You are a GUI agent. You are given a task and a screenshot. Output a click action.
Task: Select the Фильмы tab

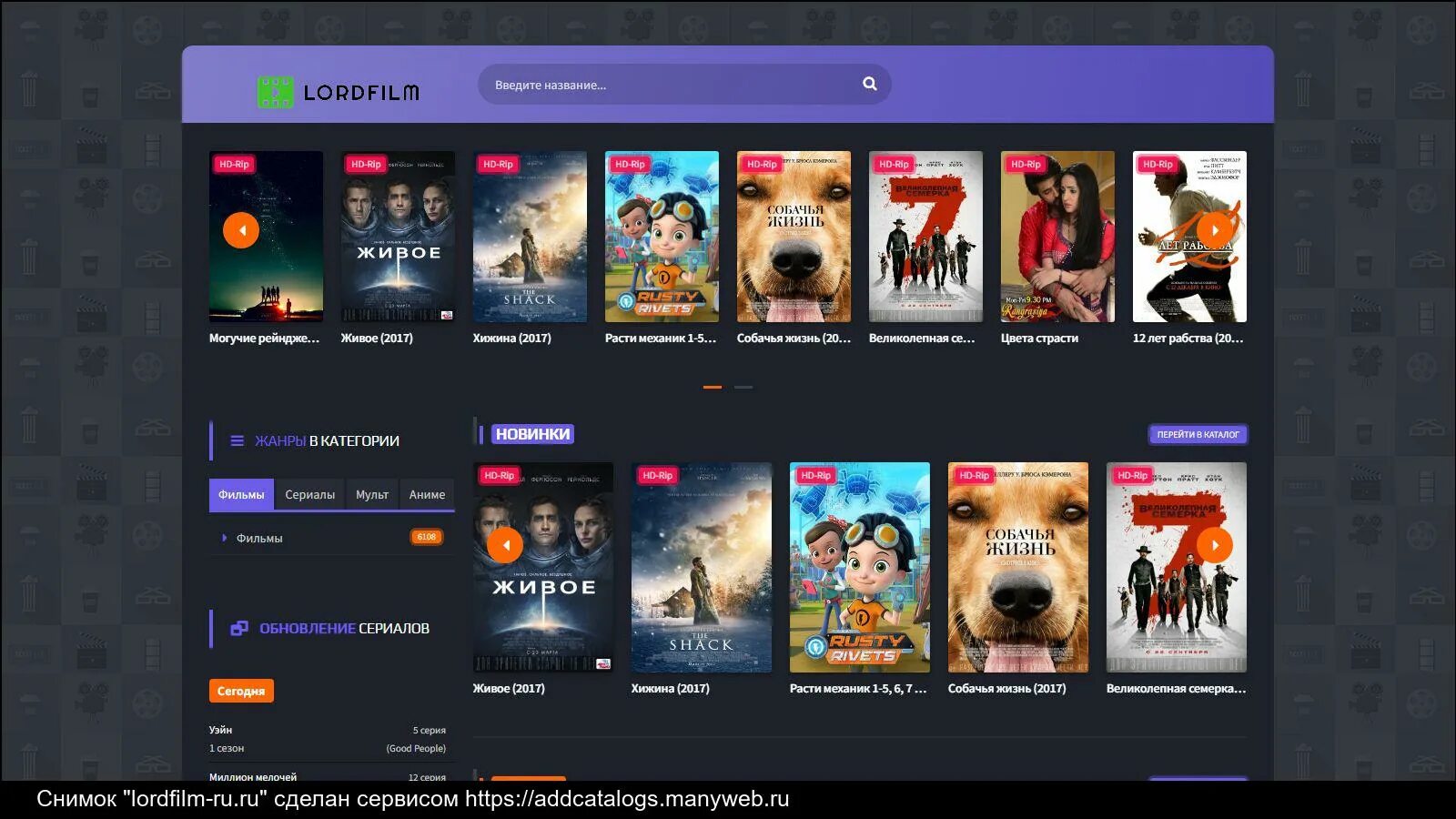tap(241, 494)
